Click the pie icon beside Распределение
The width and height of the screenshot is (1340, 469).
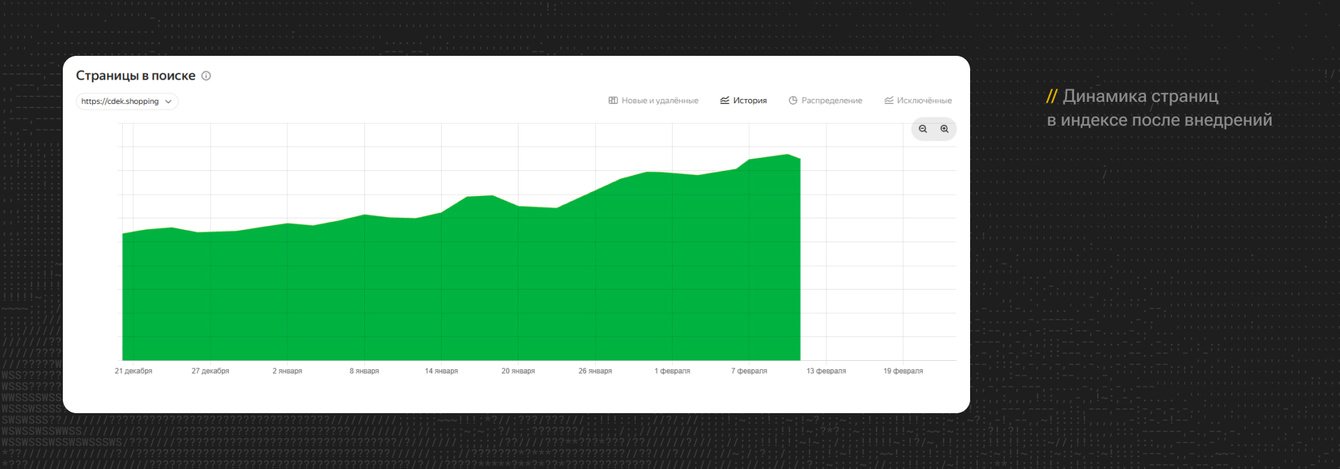(793, 101)
